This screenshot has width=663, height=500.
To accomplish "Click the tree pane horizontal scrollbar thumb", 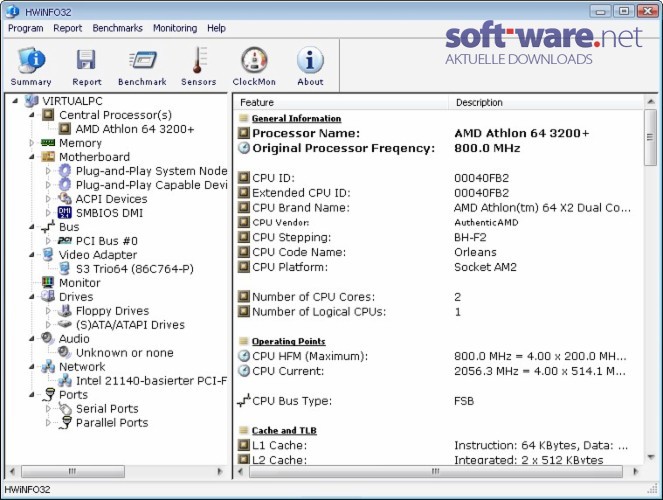I will tap(73, 471).
